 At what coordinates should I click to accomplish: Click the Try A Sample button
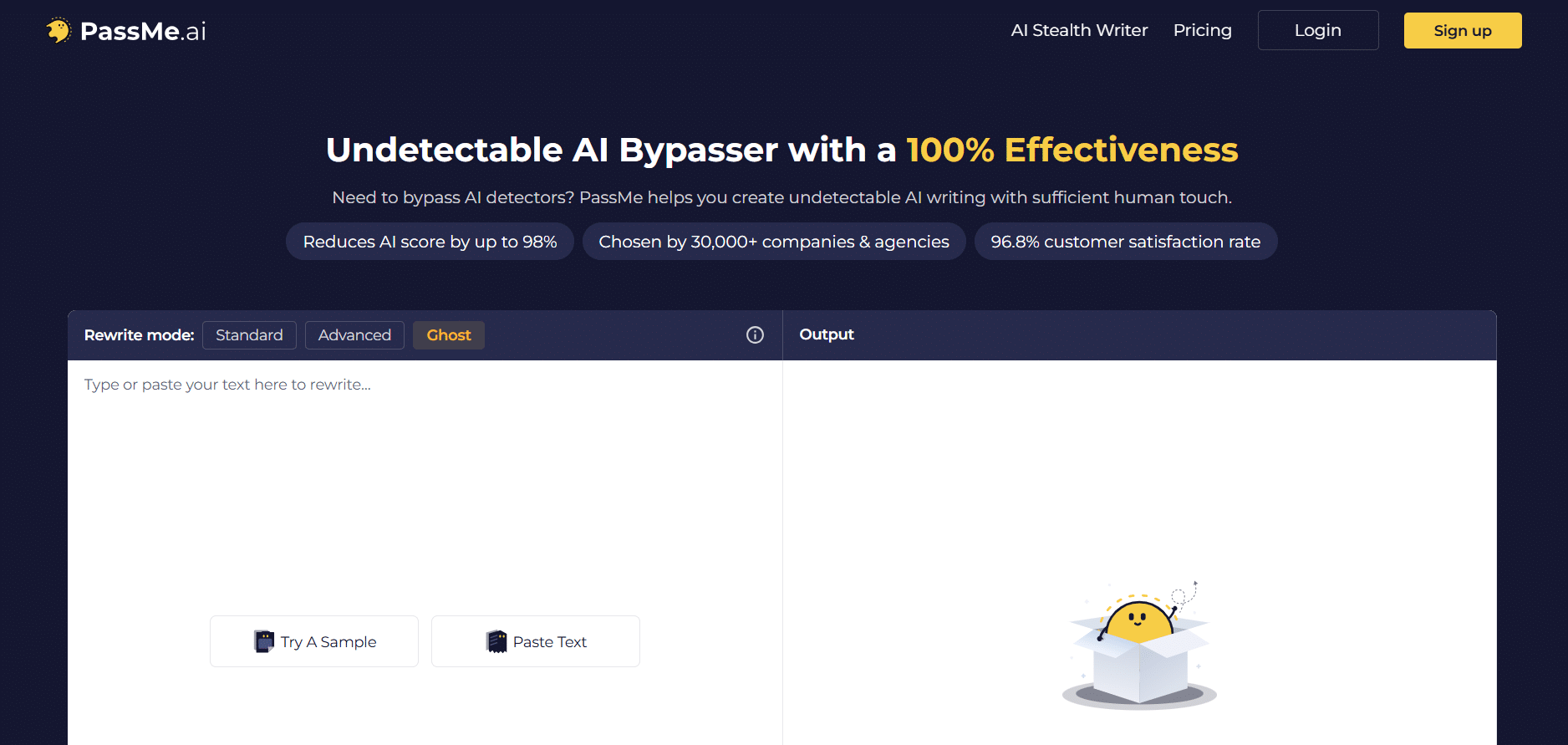click(x=314, y=641)
